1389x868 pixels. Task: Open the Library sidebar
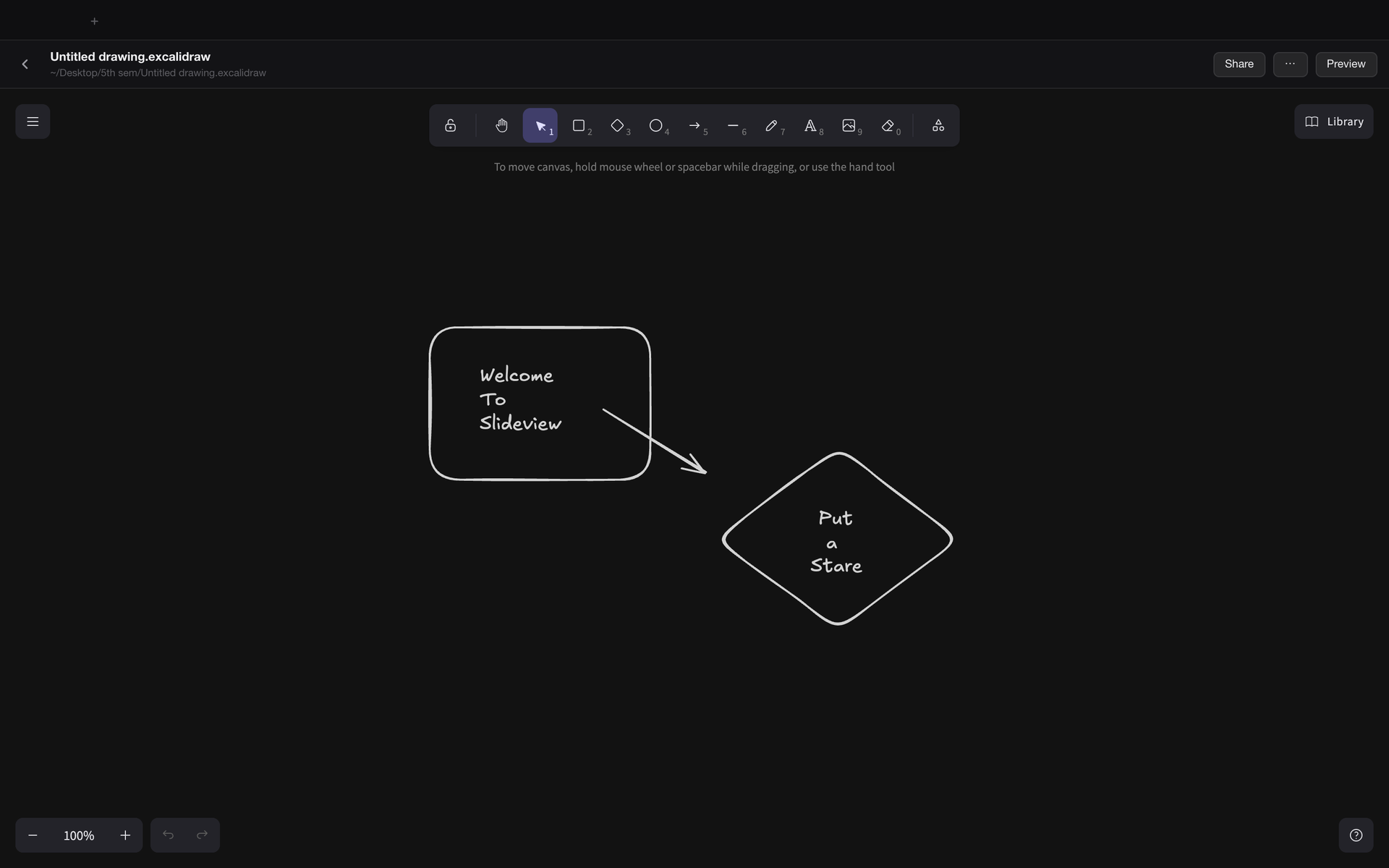(1334, 122)
